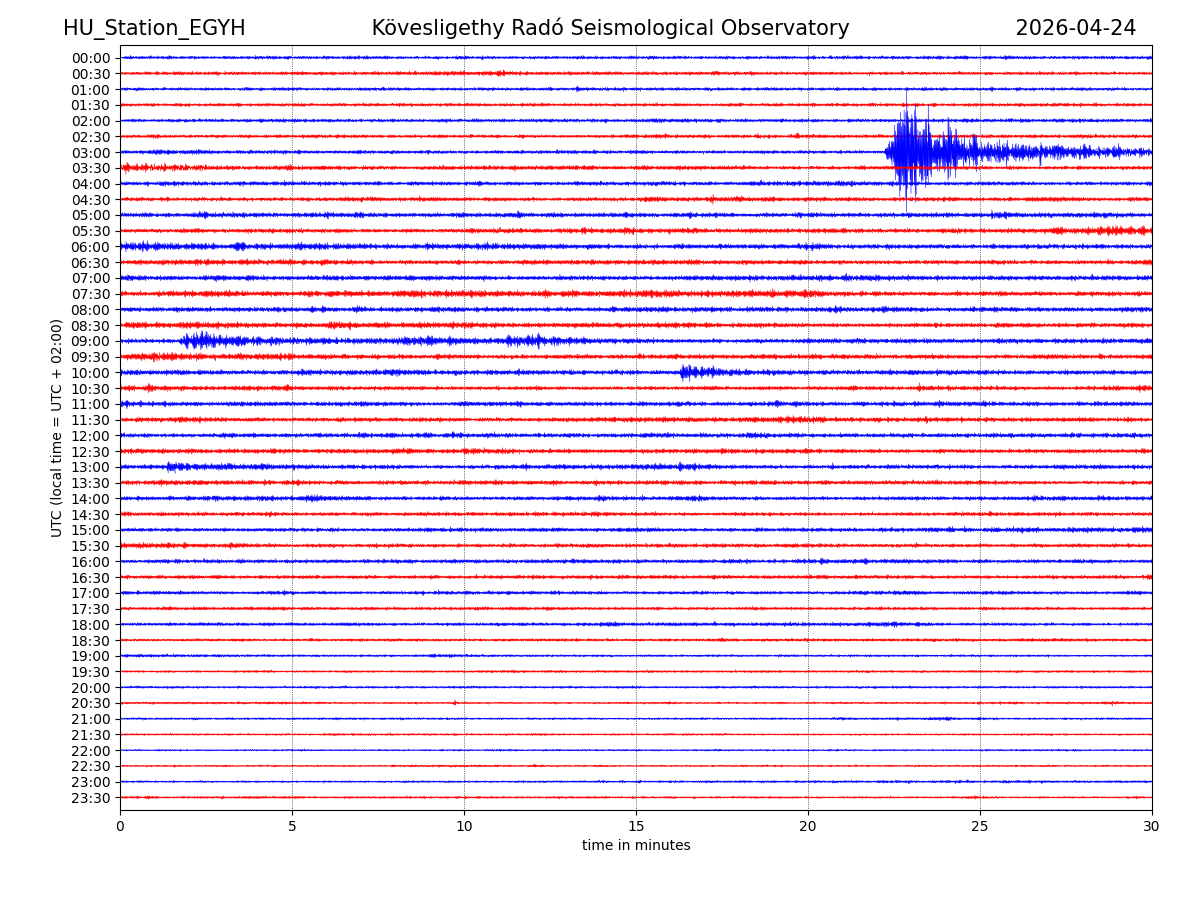
Task: Click the HU_Station_EGYH station label
Action: [x=154, y=28]
